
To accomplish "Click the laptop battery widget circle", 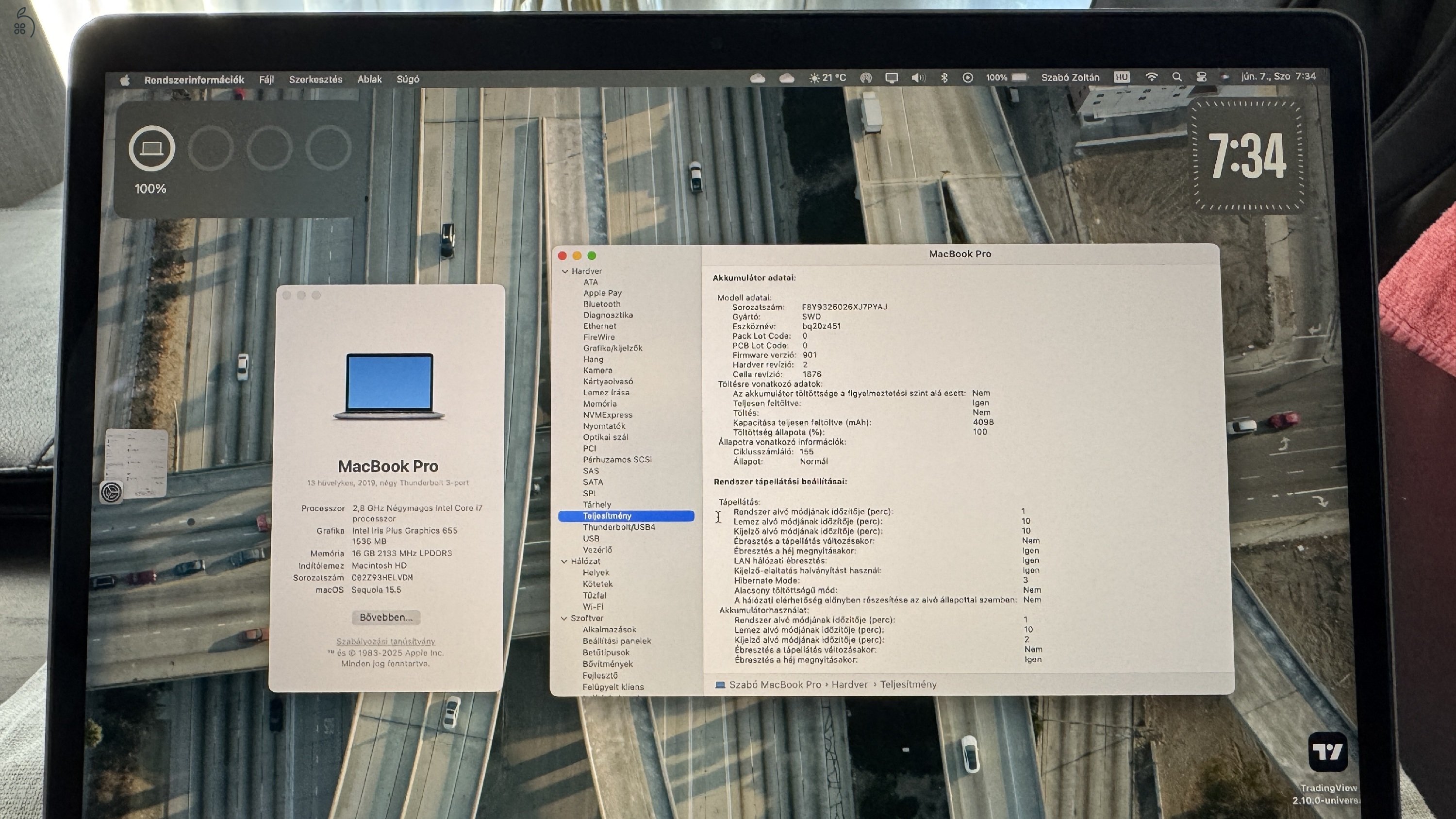I will pyautogui.click(x=151, y=149).
